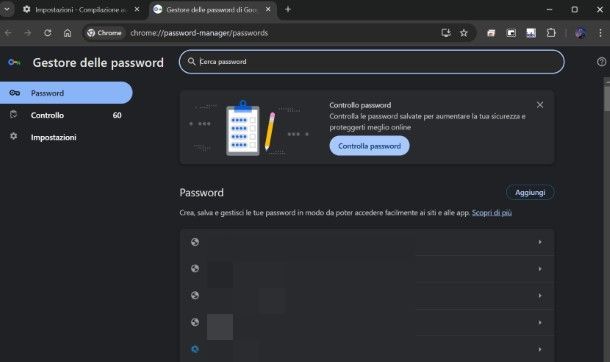Click the 60 count next to Controllo
The width and height of the screenshot is (610, 362).
(x=117, y=115)
